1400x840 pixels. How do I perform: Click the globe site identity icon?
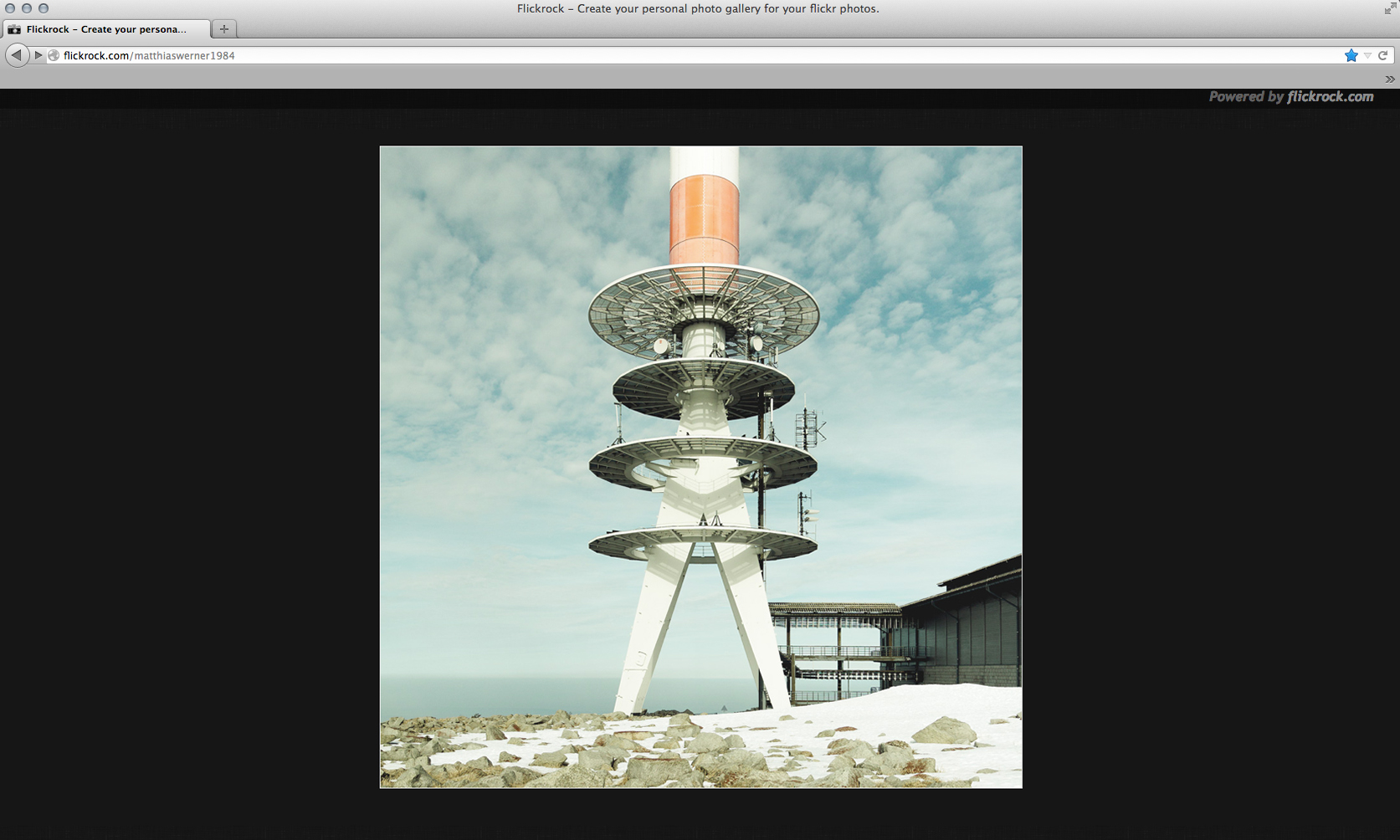coord(54,55)
